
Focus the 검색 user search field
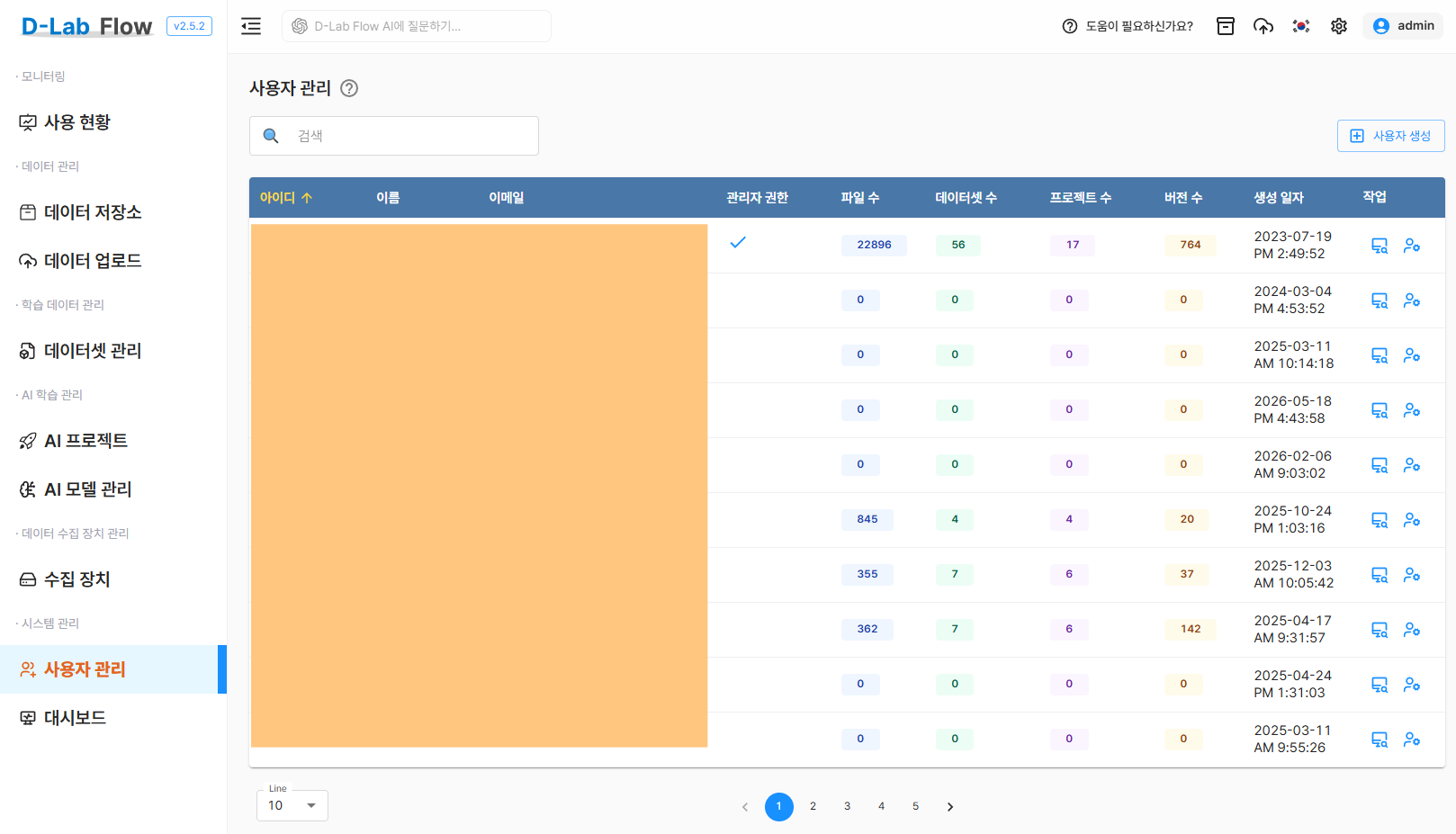(394, 136)
